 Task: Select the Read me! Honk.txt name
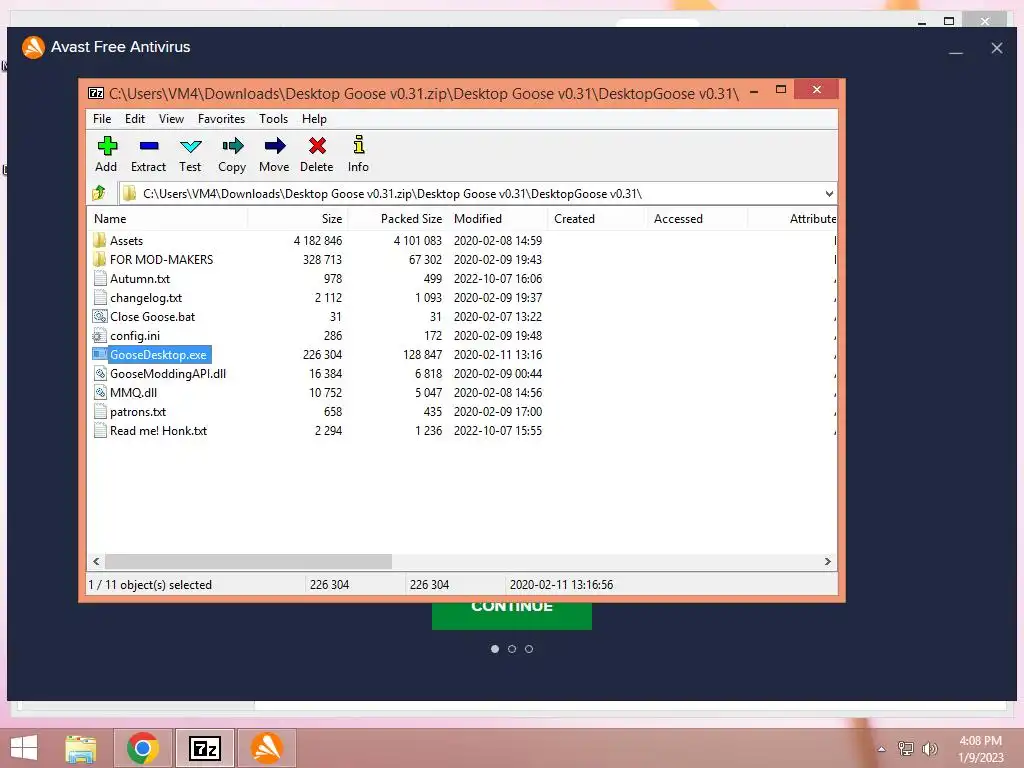[159, 430]
